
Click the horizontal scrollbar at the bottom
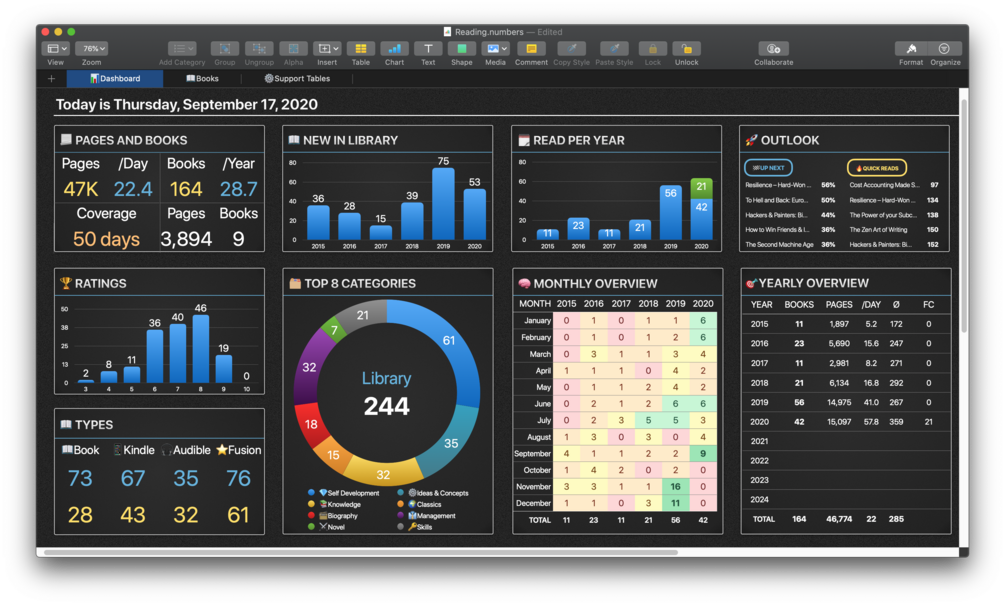pyautogui.click(x=360, y=552)
